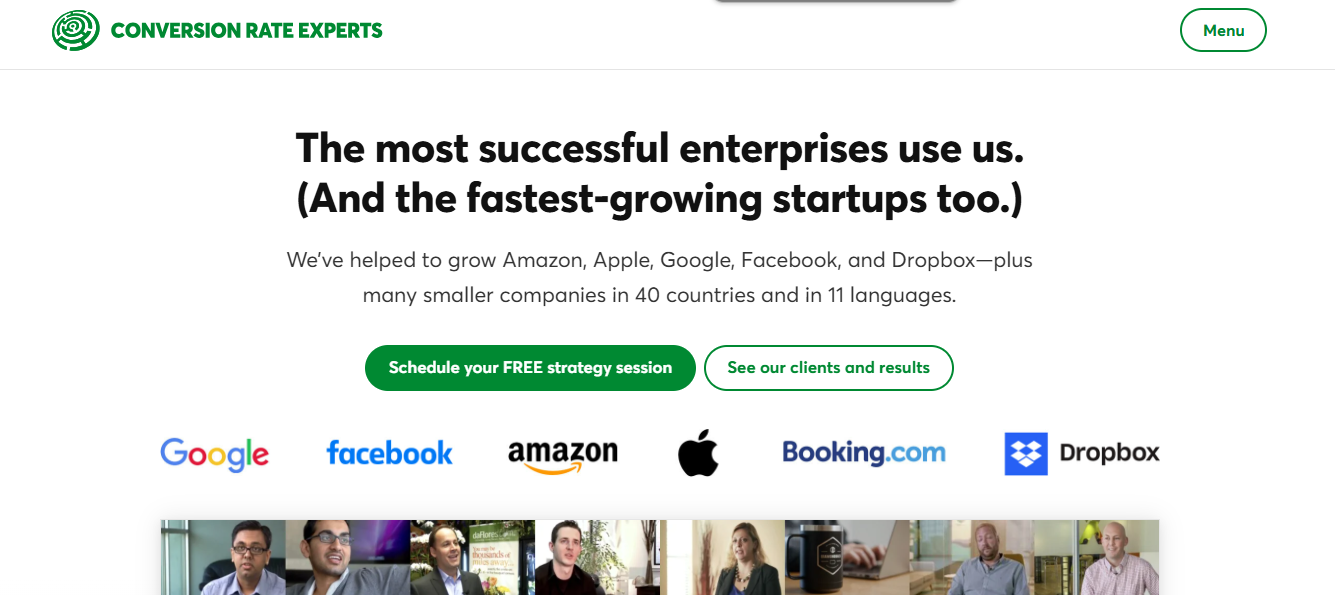Click the blue Dropbox box icon
The width and height of the screenshot is (1335, 595).
click(x=1026, y=454)
